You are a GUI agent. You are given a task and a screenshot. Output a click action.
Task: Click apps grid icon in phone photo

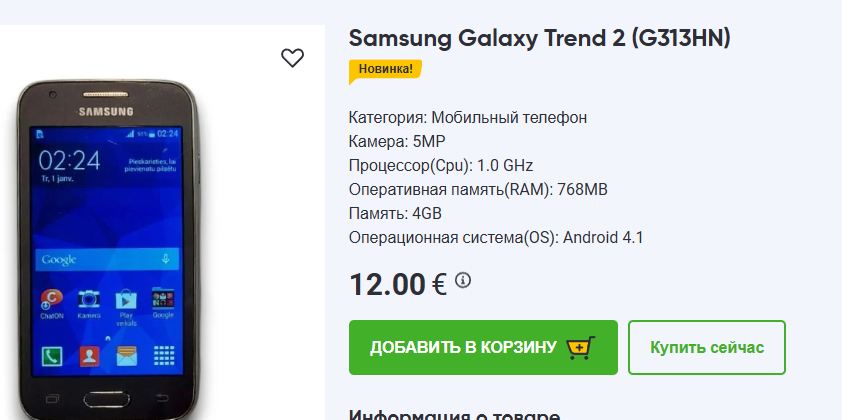point(164,356)
